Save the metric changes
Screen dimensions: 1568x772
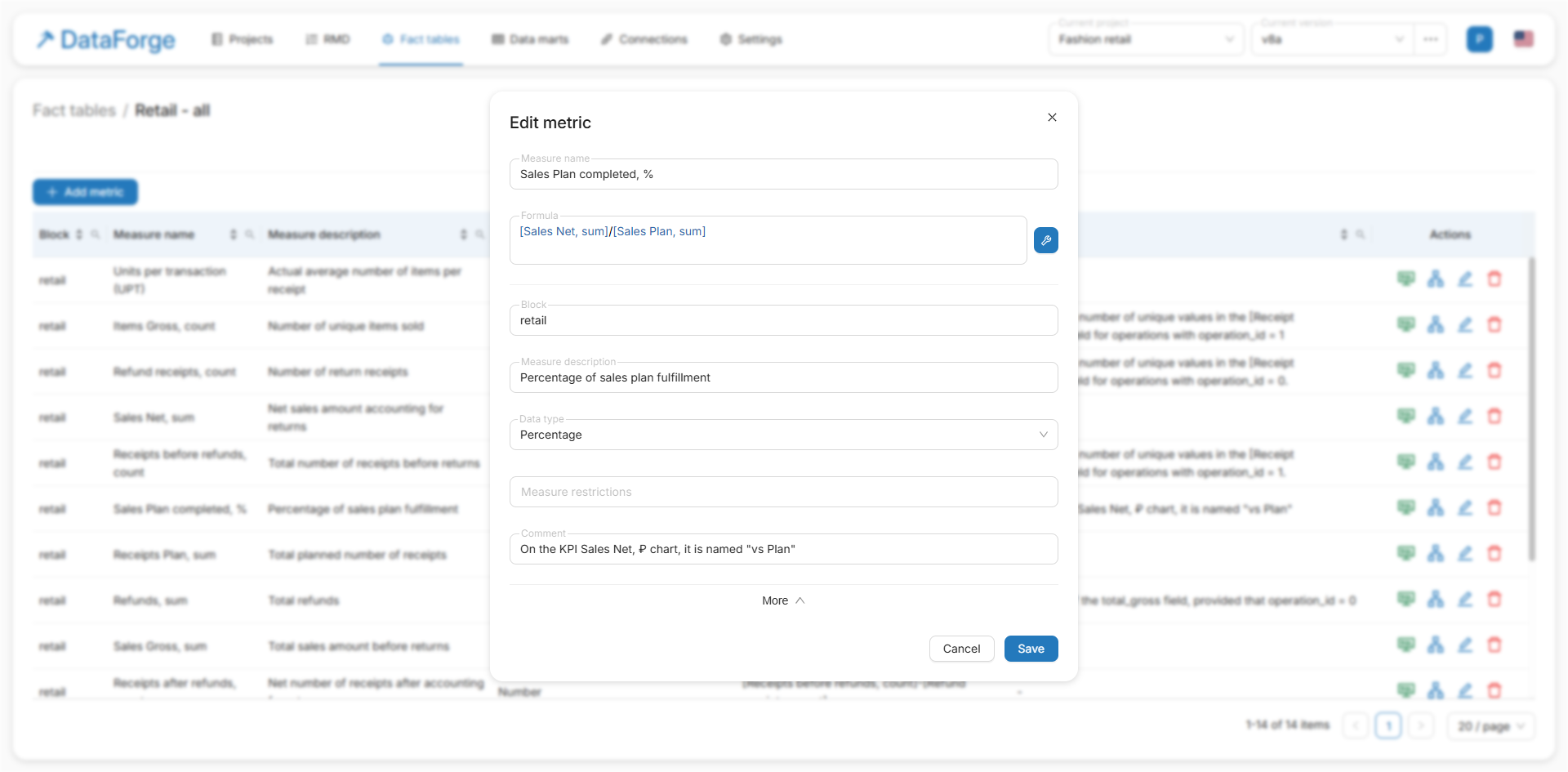[1031, 649]
